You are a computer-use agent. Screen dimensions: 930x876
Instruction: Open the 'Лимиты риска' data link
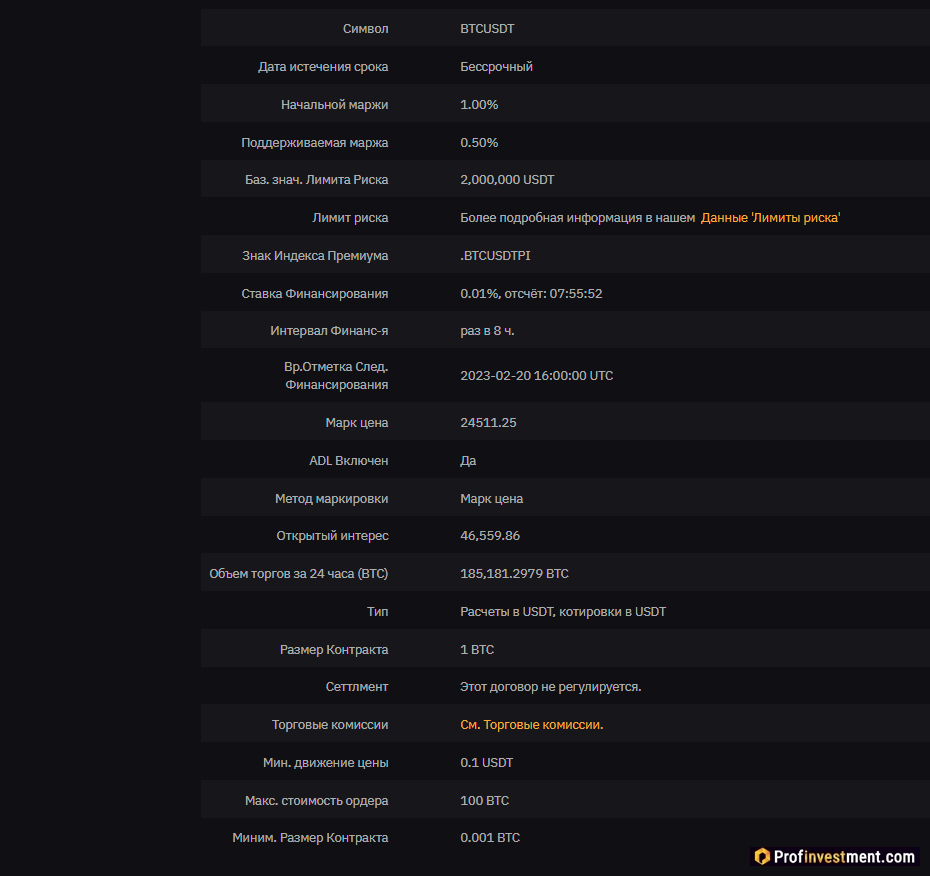click(770, 218)
